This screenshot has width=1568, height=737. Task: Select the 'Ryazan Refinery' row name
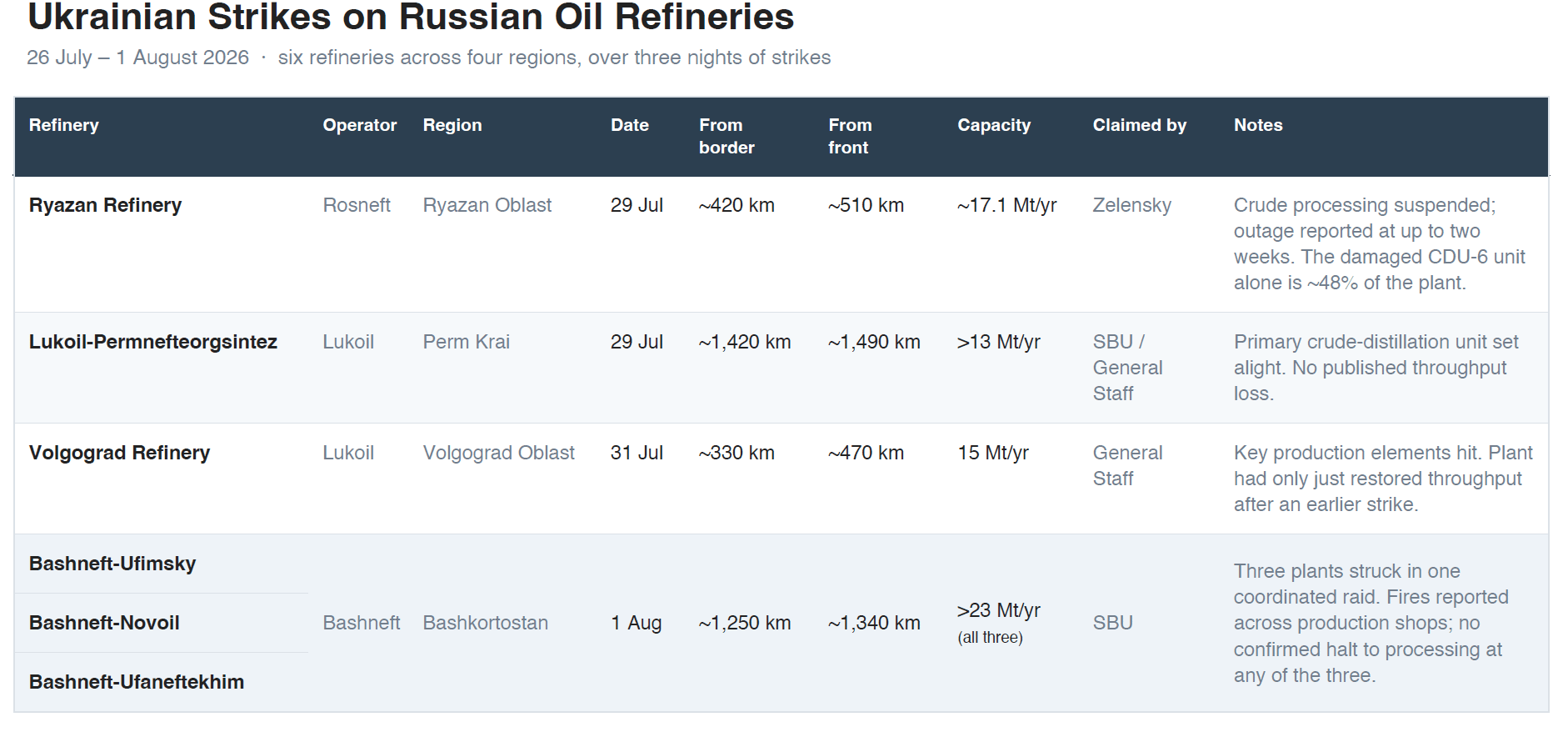[105, 205]
